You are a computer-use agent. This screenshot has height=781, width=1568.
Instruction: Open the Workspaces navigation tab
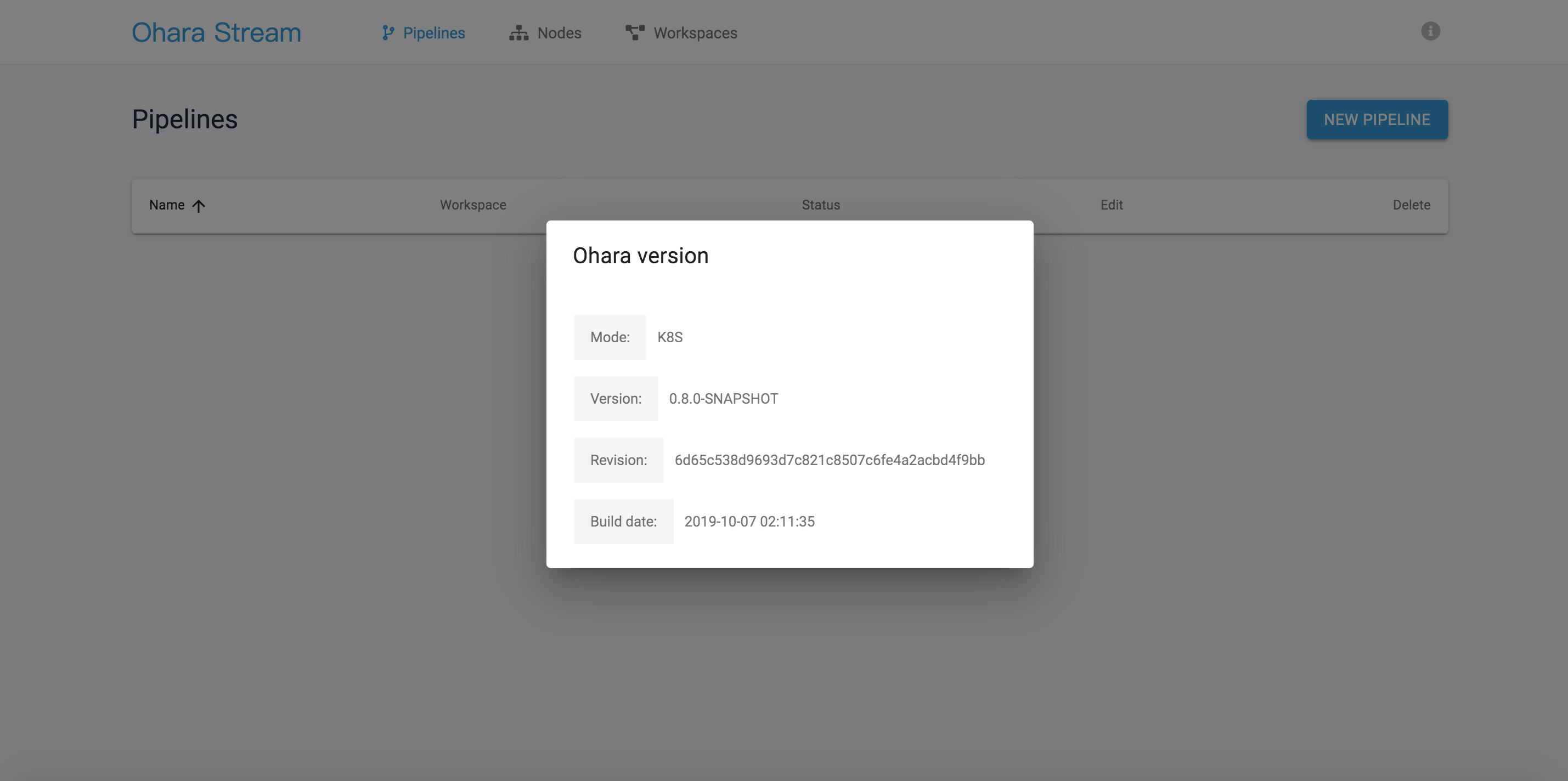(681, 33)
